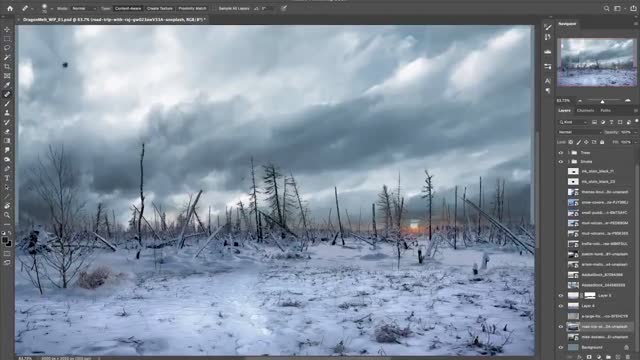Click the navigator zoom slider handle
The image size is (640, 360).
pos(602,101)
